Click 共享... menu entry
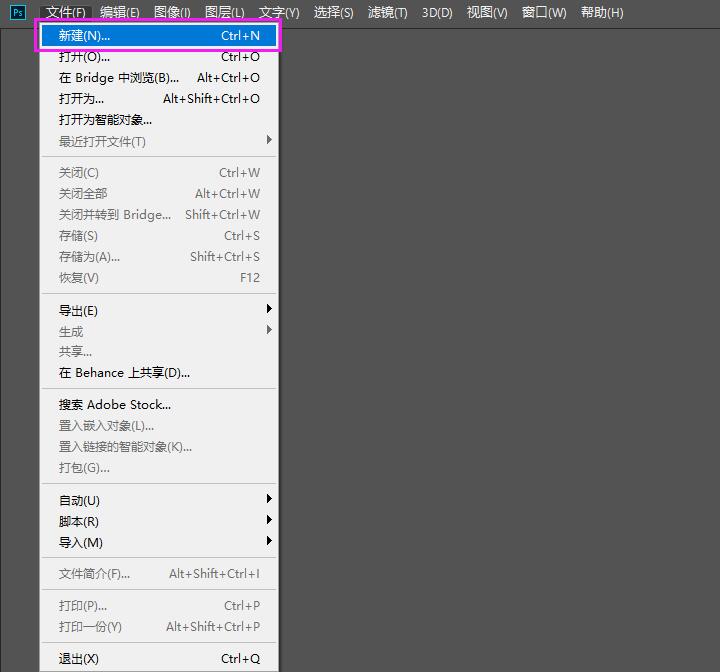 pos(159,352)
